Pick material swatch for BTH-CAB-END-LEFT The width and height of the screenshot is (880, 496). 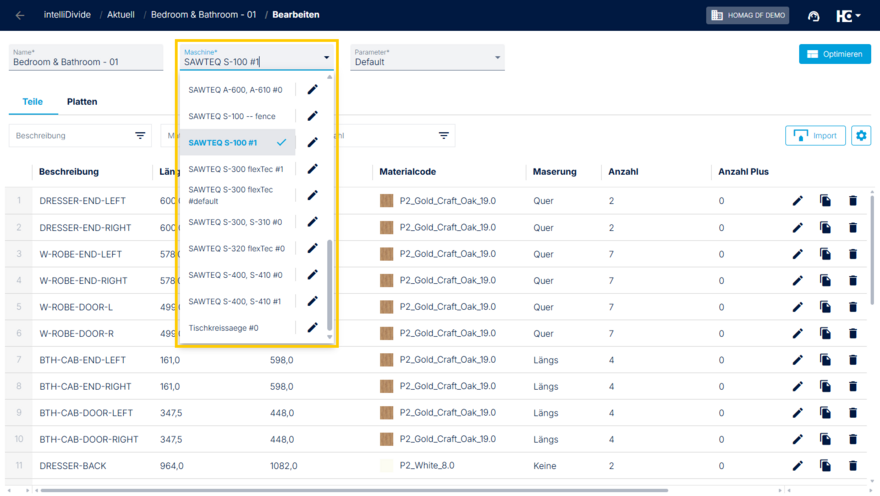tap(386, 360)
